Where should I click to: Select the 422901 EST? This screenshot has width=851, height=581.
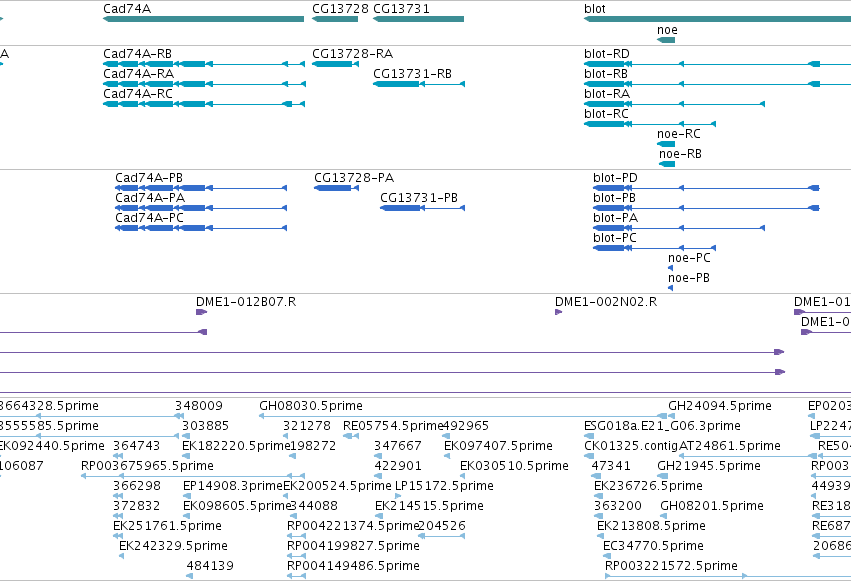[x=379, y=476]
